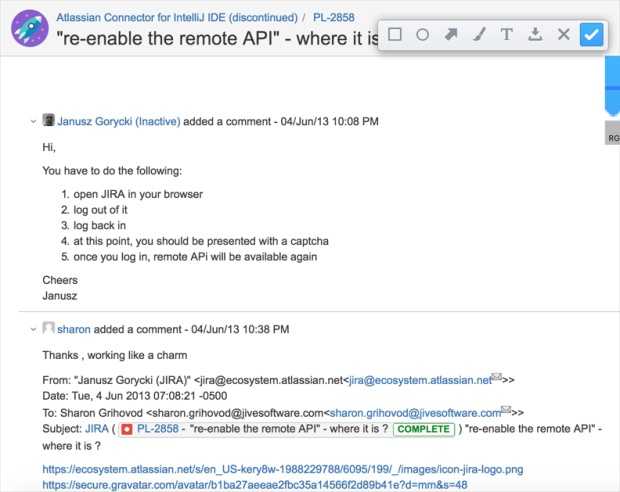The image size is (620, 492).
Task: Collapse Janusz Gorycki's comment
Action: (33, 122)
